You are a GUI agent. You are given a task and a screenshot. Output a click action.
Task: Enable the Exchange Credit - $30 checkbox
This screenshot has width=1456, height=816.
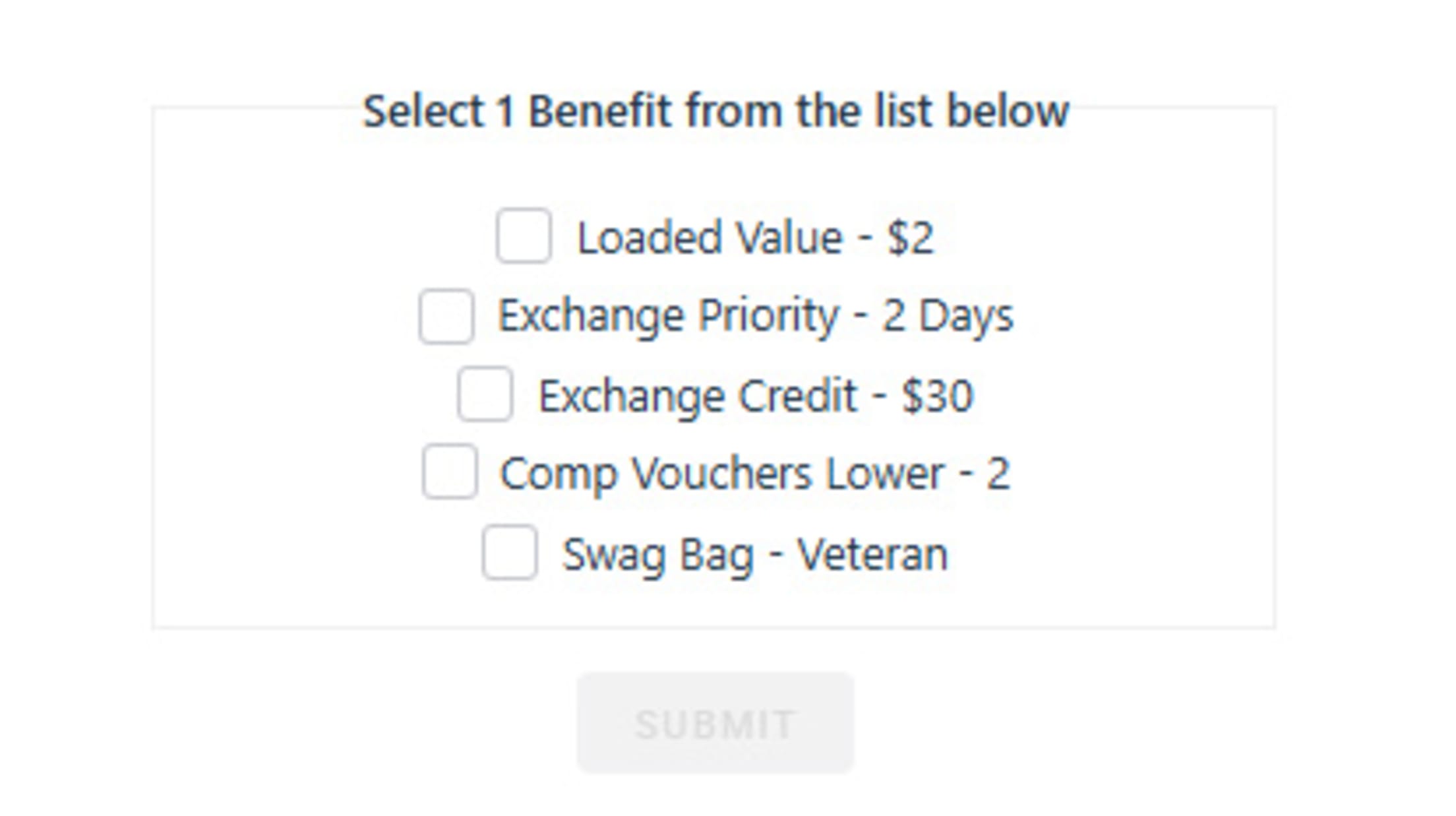pos(485,394)
